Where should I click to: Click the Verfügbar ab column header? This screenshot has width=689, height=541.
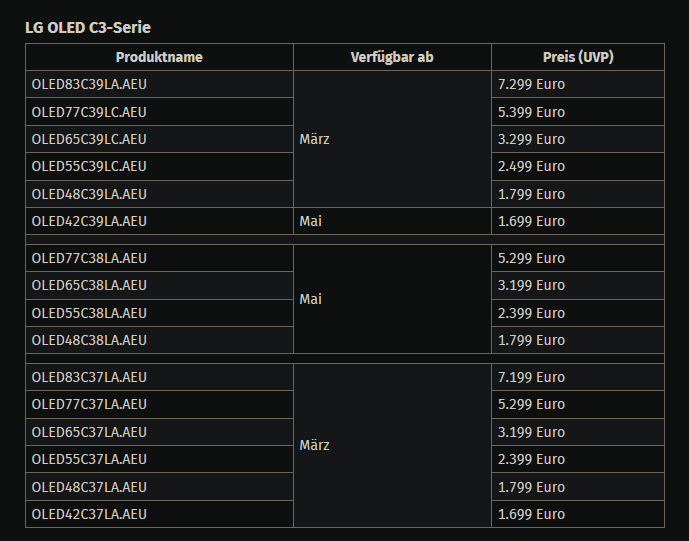pos(392,57)
